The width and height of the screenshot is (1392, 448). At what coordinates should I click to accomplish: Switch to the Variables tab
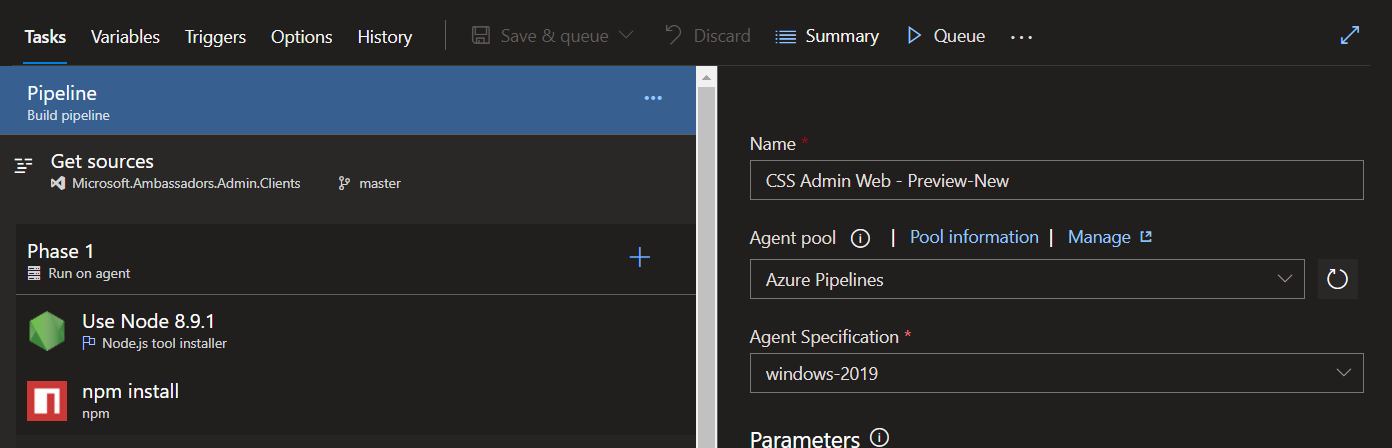click(125, 37)
